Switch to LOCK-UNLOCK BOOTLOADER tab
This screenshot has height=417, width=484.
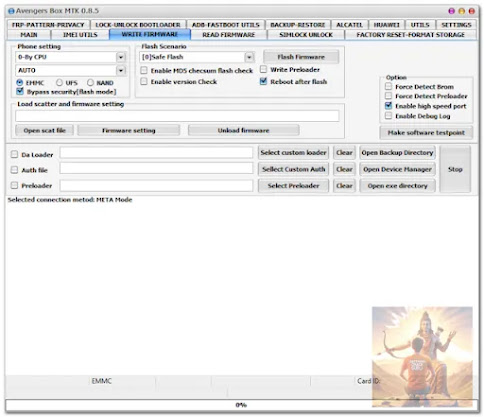(x=138, y=25)
